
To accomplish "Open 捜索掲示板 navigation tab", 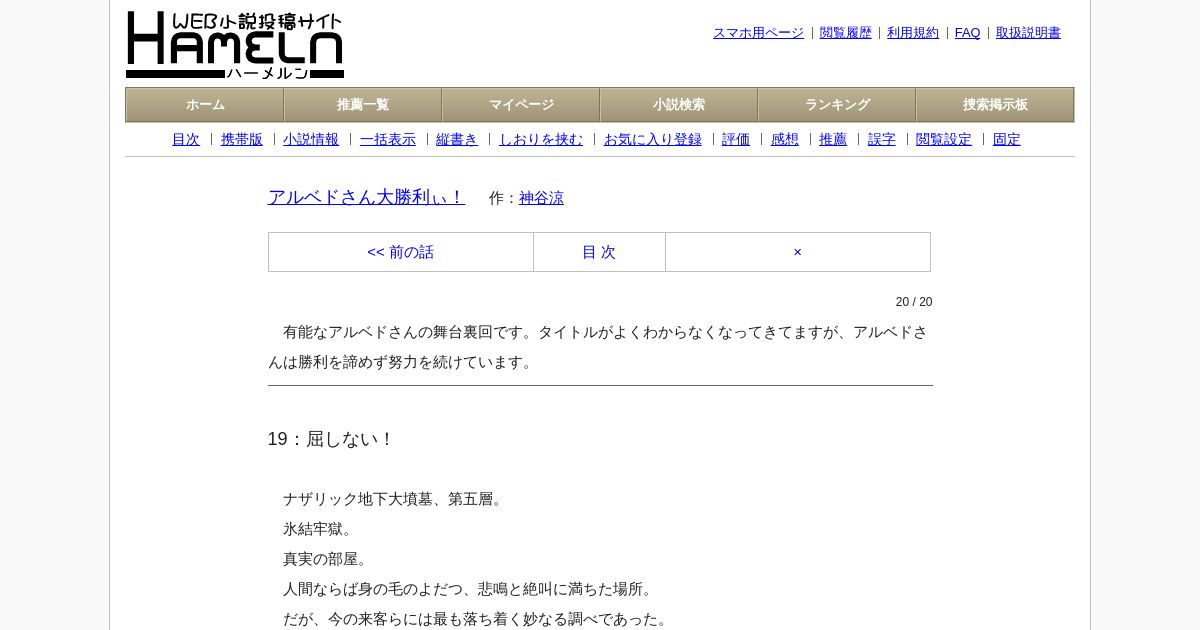I will (x=995, y=105).
